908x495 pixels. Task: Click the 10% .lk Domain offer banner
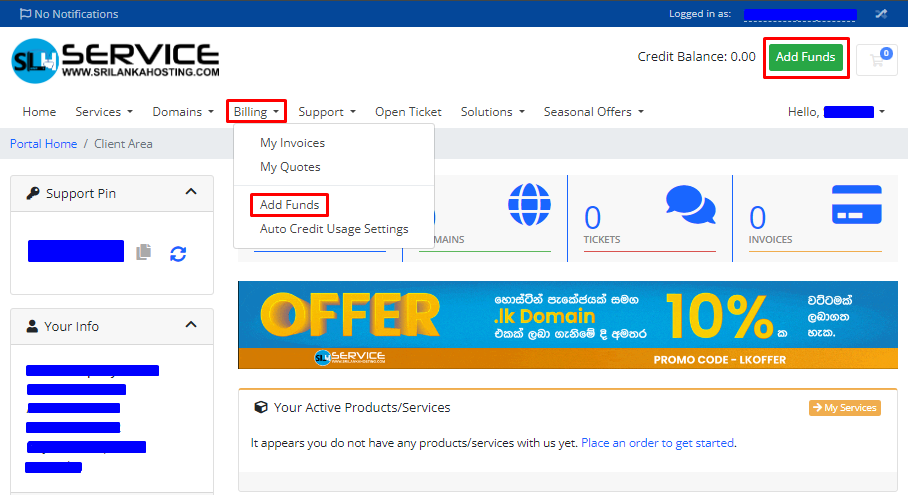click(574, 325)
